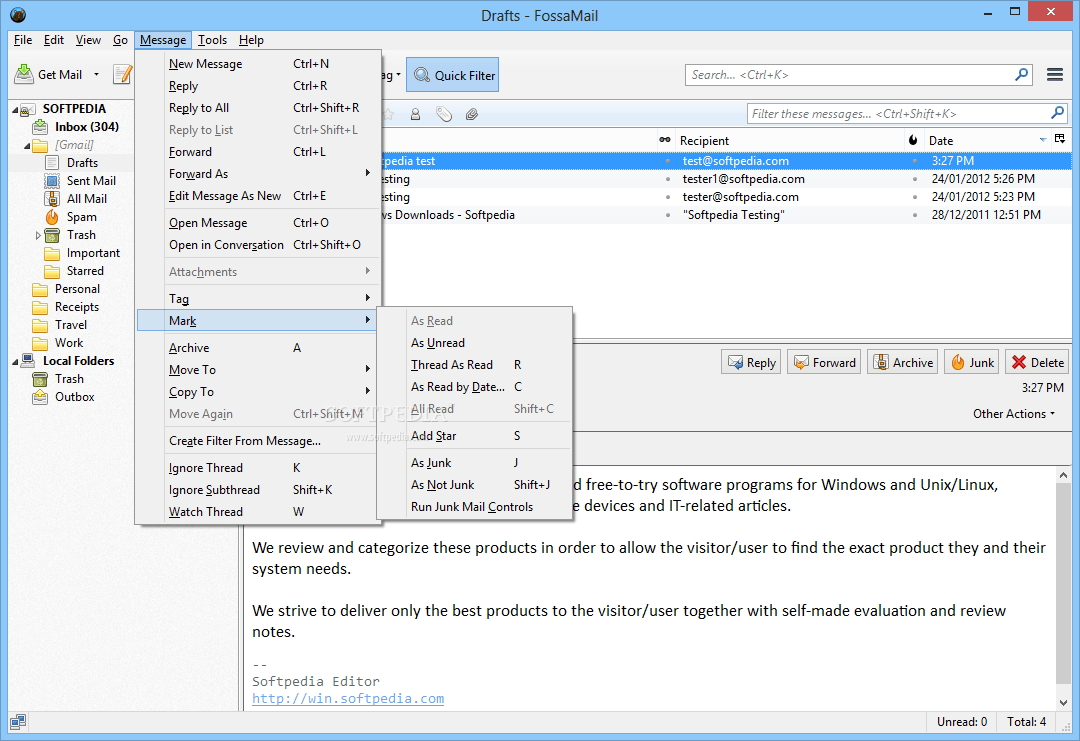
Task: Open the Tools menu
Action: 212,40
